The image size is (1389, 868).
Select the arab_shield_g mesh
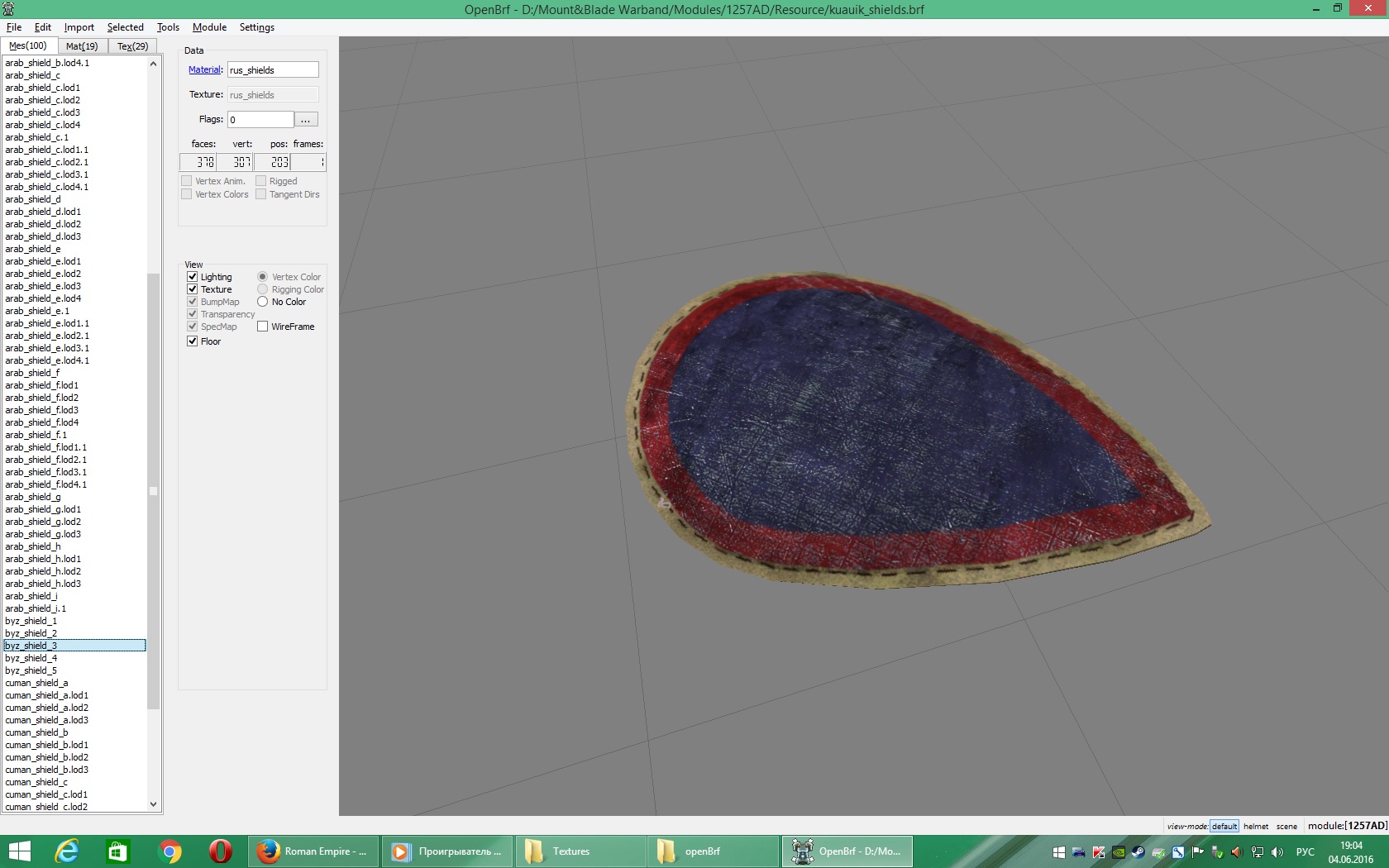pyautogui.click(x=74, y=497)
